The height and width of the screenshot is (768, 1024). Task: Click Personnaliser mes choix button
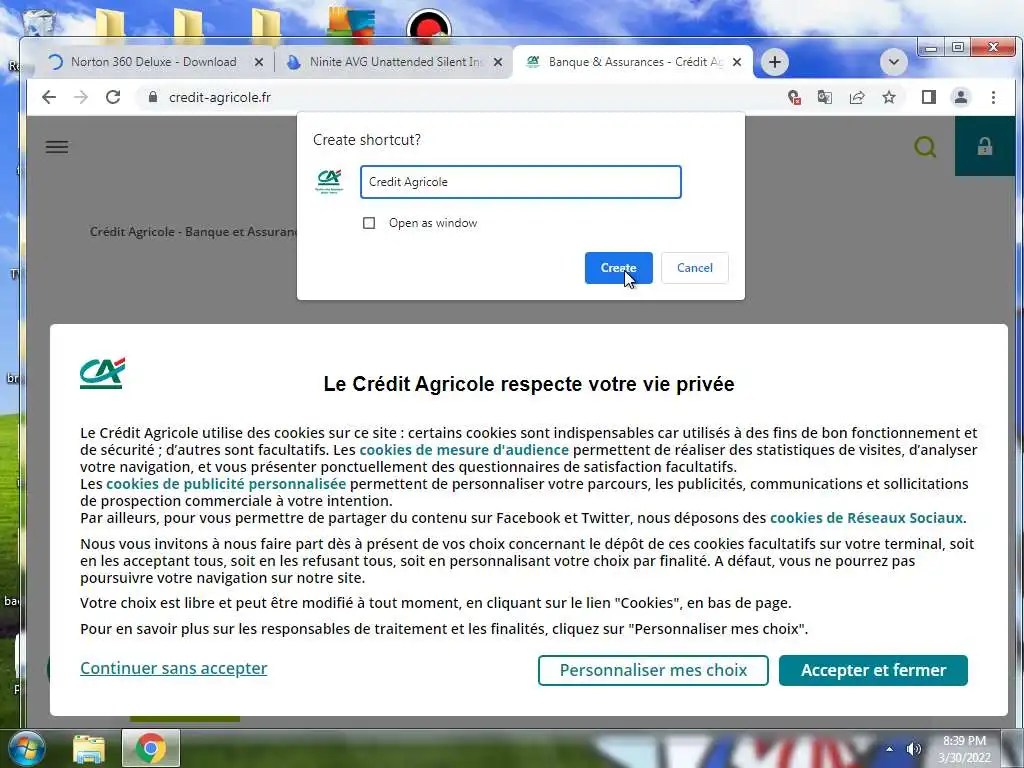(x=653, y=671)
